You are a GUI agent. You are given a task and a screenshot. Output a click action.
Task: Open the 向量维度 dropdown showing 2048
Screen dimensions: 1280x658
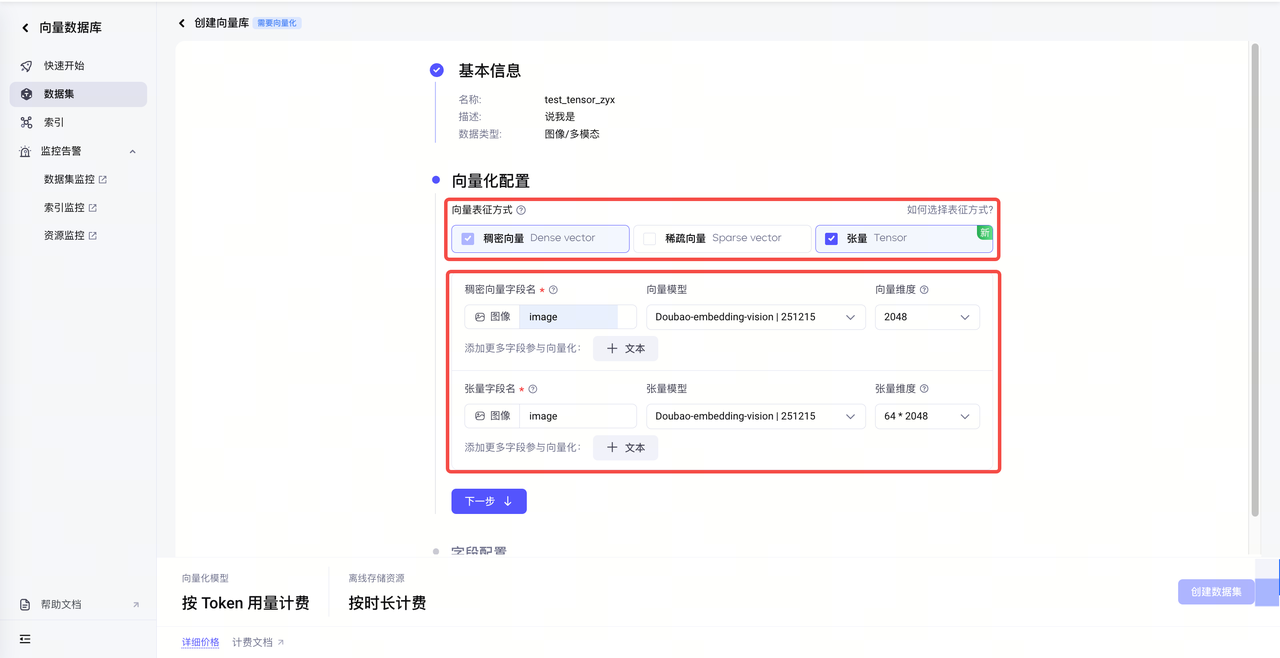coord(927,317)
